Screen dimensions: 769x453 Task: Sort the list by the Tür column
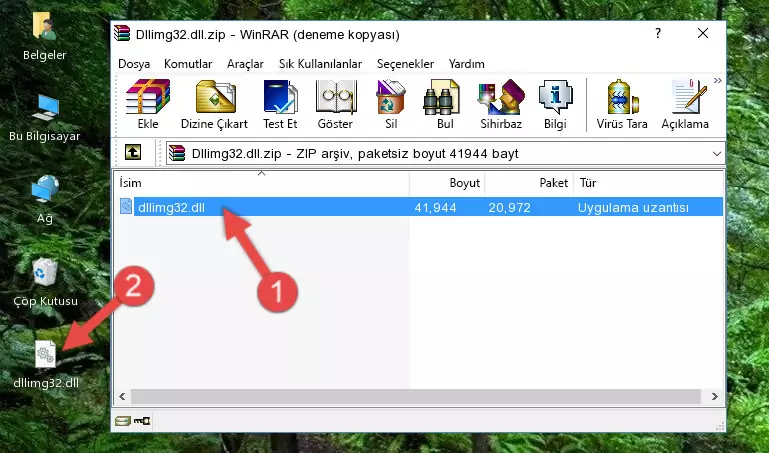pyautogui.click(x=648, y=183)
